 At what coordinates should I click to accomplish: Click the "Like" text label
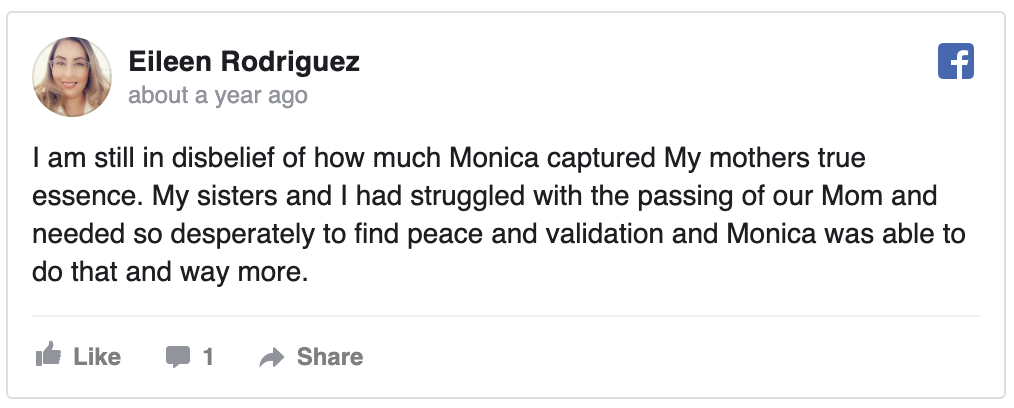click(x=97, y=357)
